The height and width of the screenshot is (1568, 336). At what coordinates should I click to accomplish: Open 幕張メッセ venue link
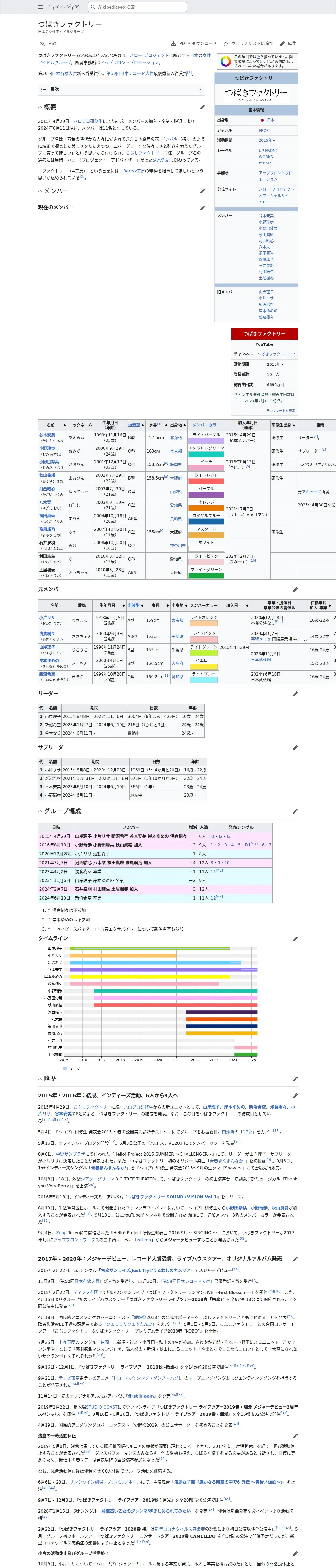pyautogui.click(x=261, y=640)
